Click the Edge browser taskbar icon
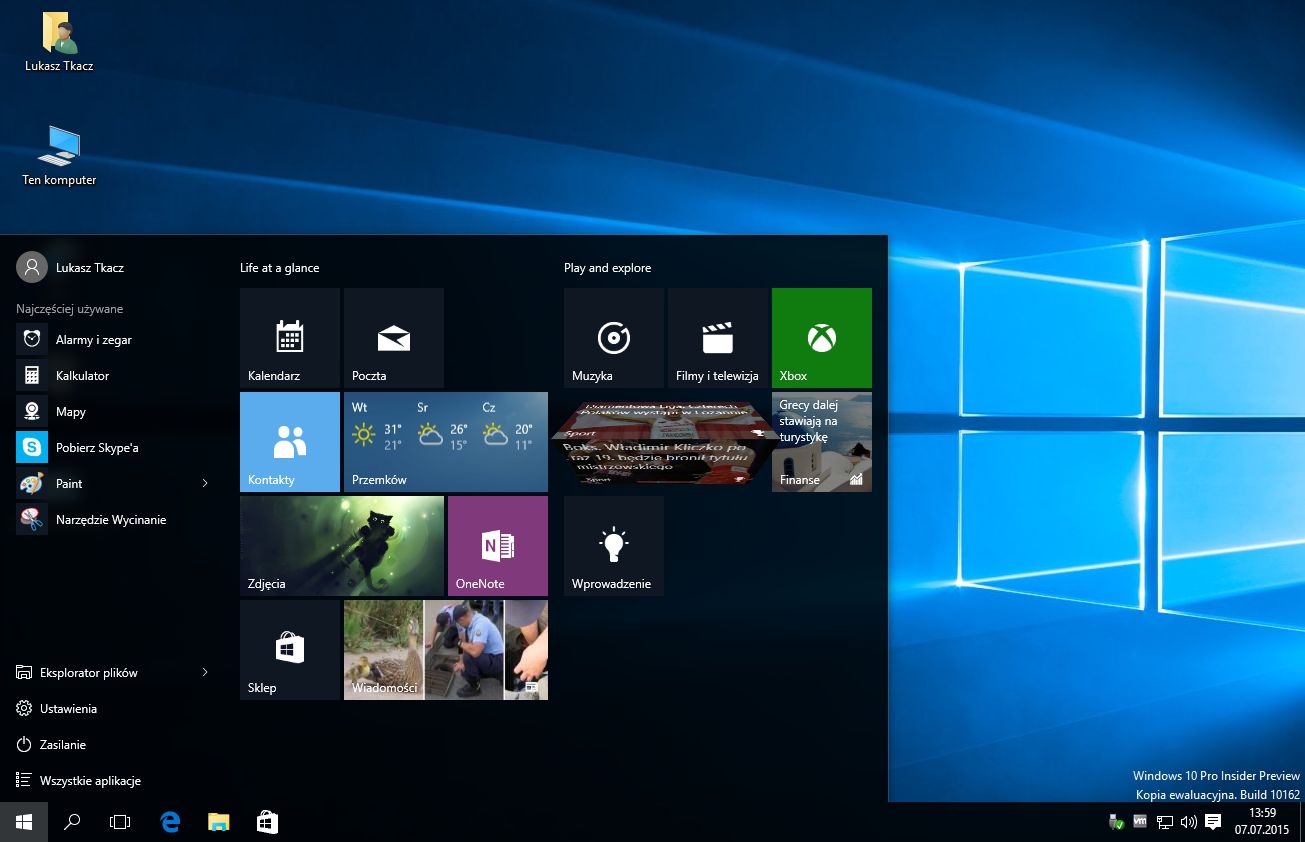1305x842 pixels. 170,822
